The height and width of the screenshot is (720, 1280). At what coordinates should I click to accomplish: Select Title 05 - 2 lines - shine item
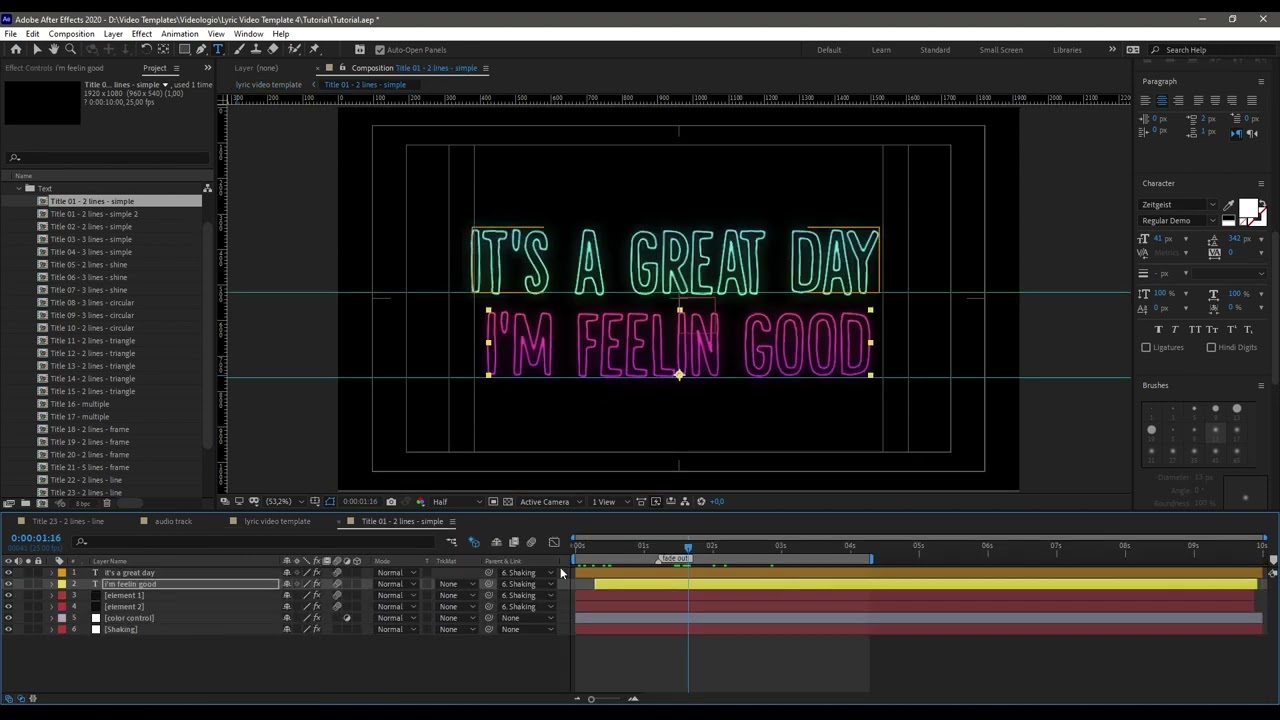point(89,265)
